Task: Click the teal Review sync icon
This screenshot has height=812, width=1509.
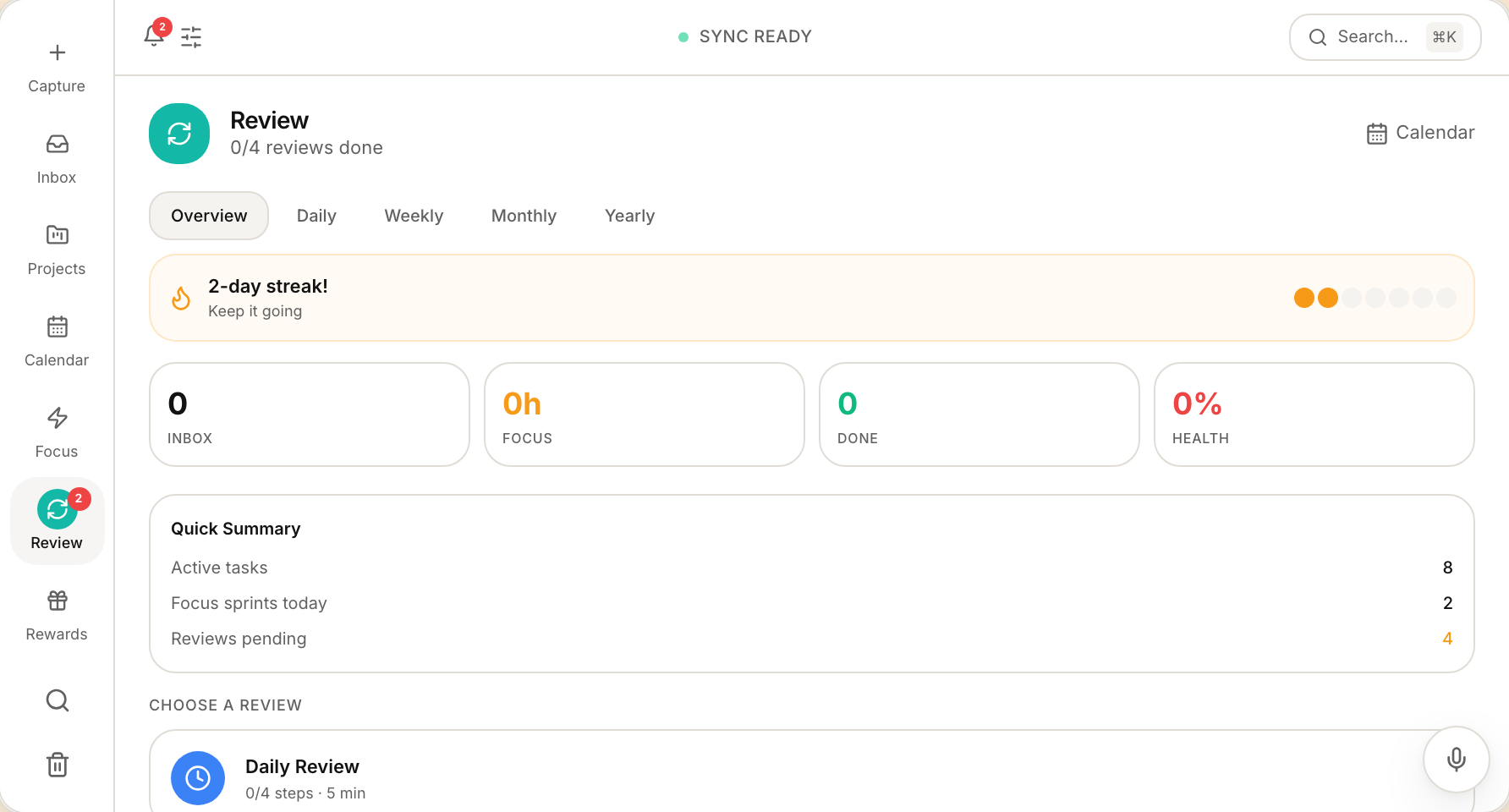Action: [178, 134]
